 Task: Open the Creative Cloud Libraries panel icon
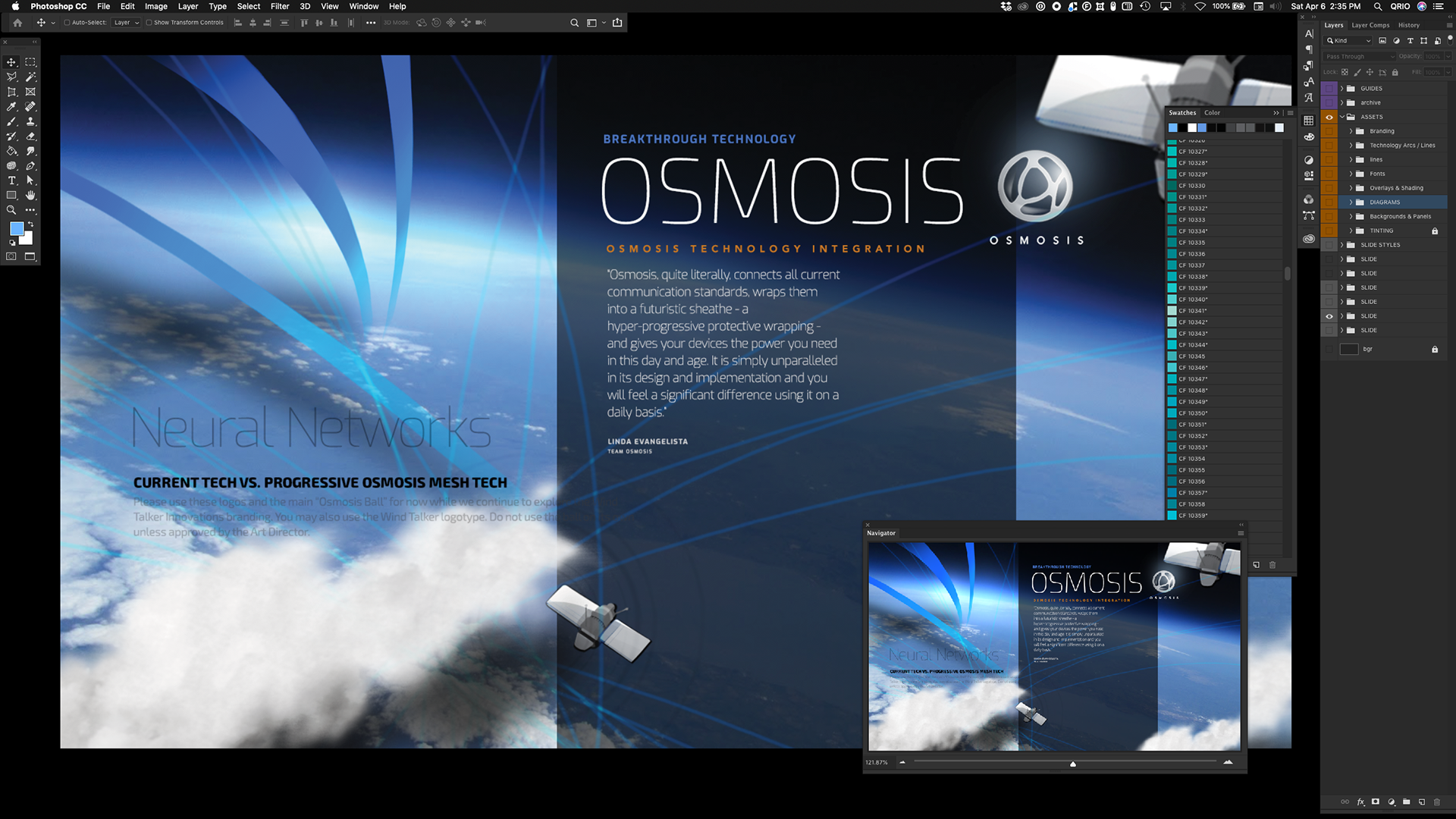point(1309,239)
